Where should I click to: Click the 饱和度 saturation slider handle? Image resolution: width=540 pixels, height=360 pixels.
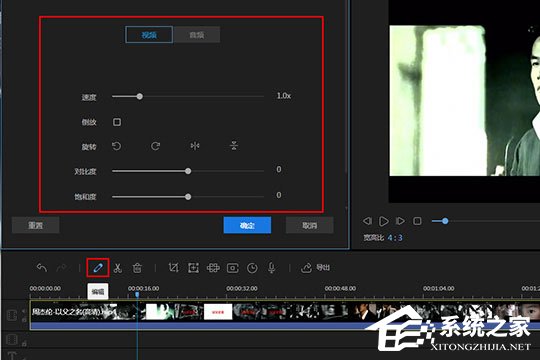coord(188,197)
